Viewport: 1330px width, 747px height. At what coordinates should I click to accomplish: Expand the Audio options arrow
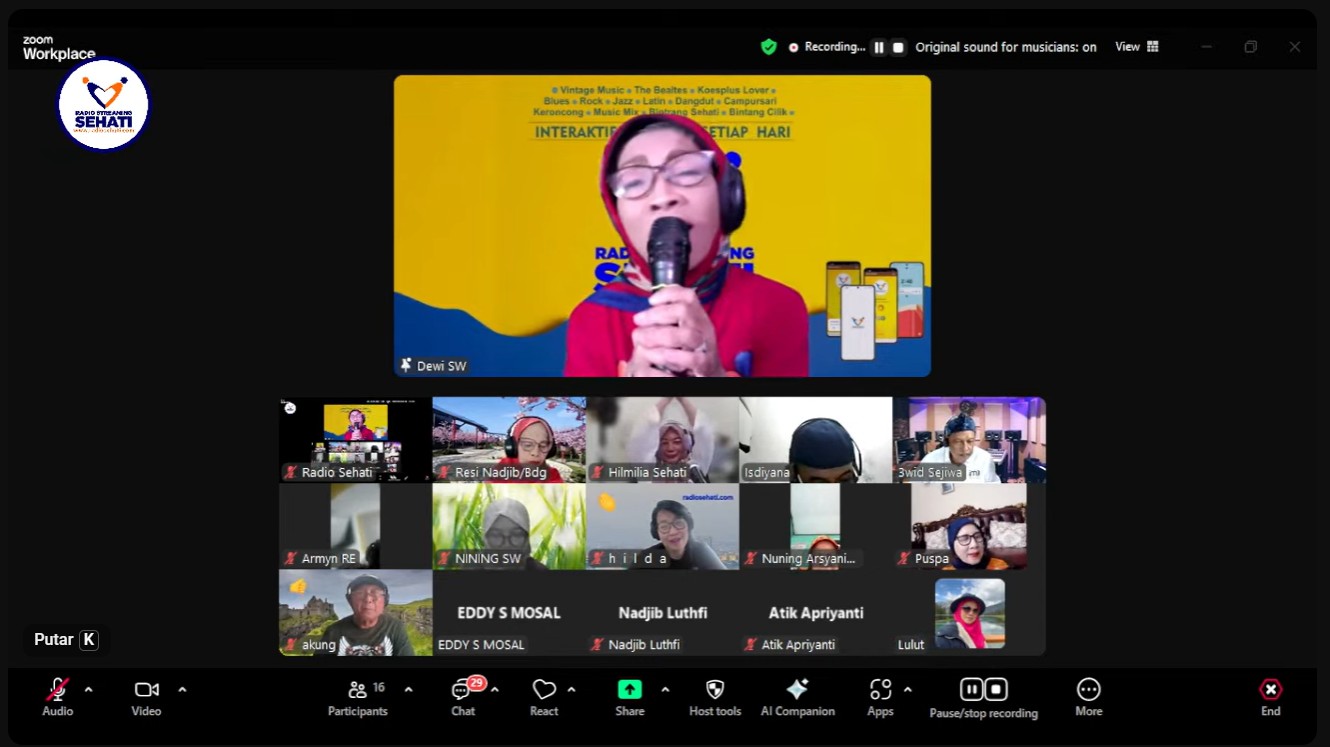tap(89, 689)
